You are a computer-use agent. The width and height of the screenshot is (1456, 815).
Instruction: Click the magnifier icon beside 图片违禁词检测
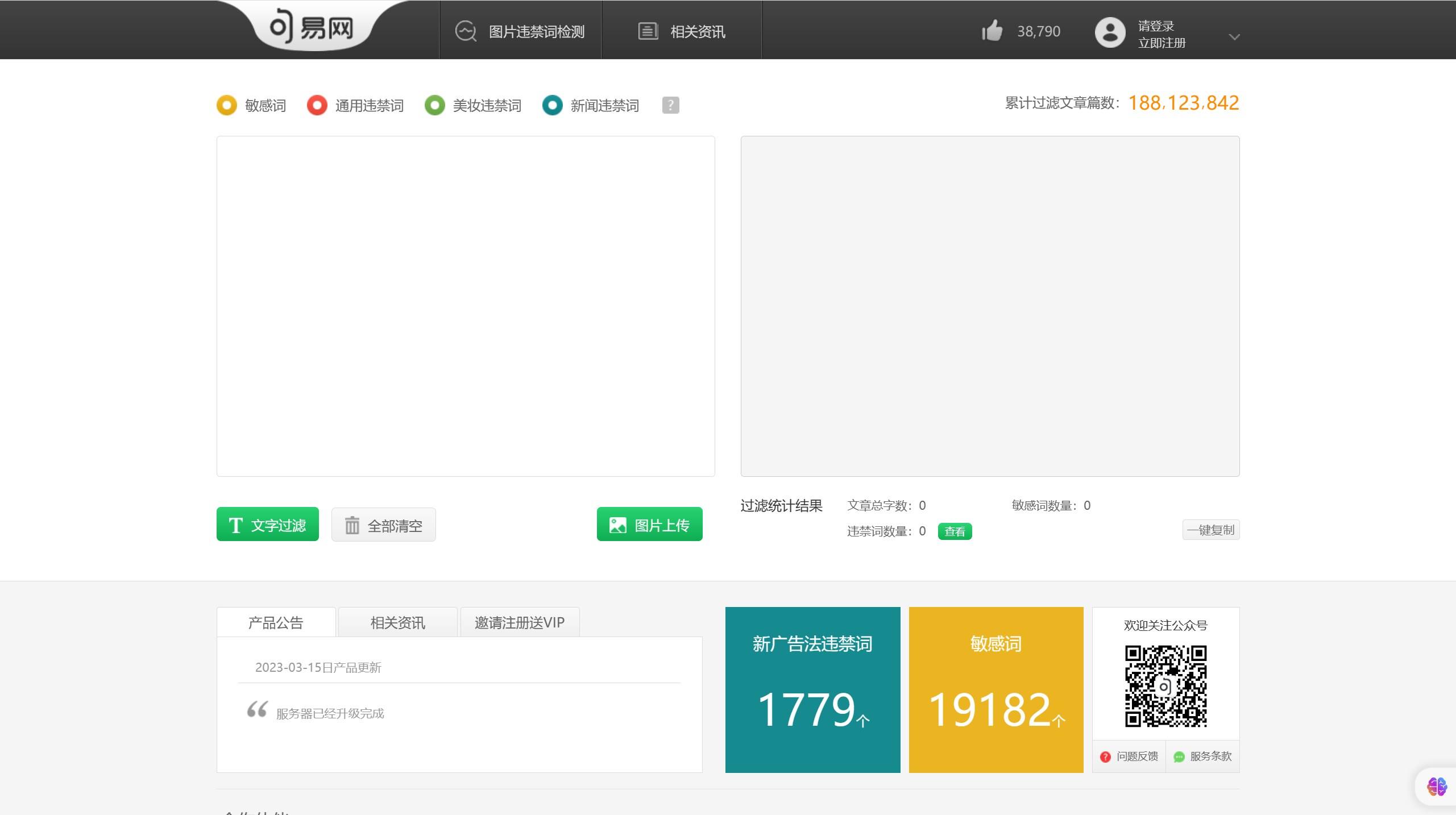tap(465, 31)
